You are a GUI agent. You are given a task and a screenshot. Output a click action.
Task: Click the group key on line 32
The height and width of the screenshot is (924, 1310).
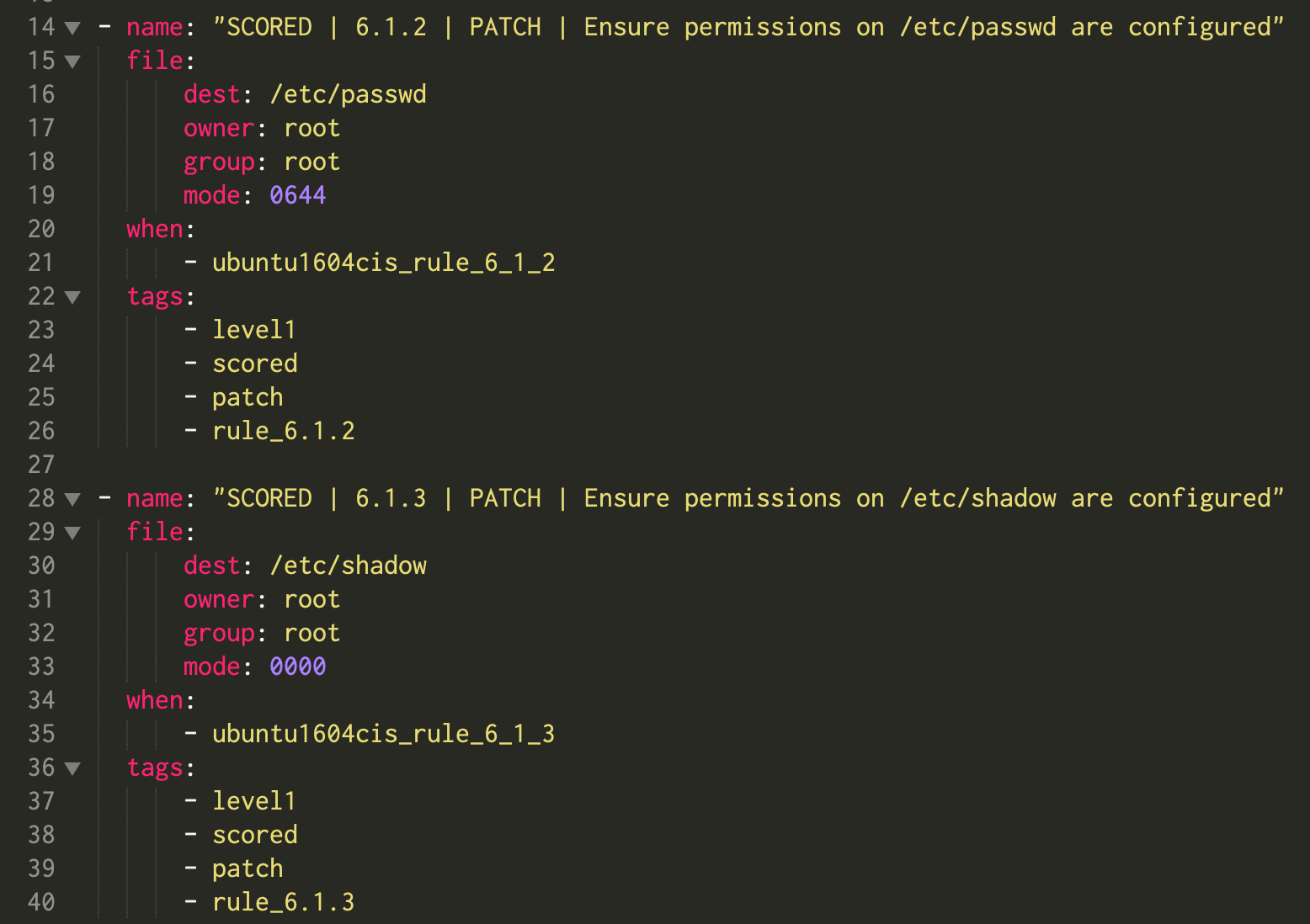pyautogui.click(x=219, y=634)
